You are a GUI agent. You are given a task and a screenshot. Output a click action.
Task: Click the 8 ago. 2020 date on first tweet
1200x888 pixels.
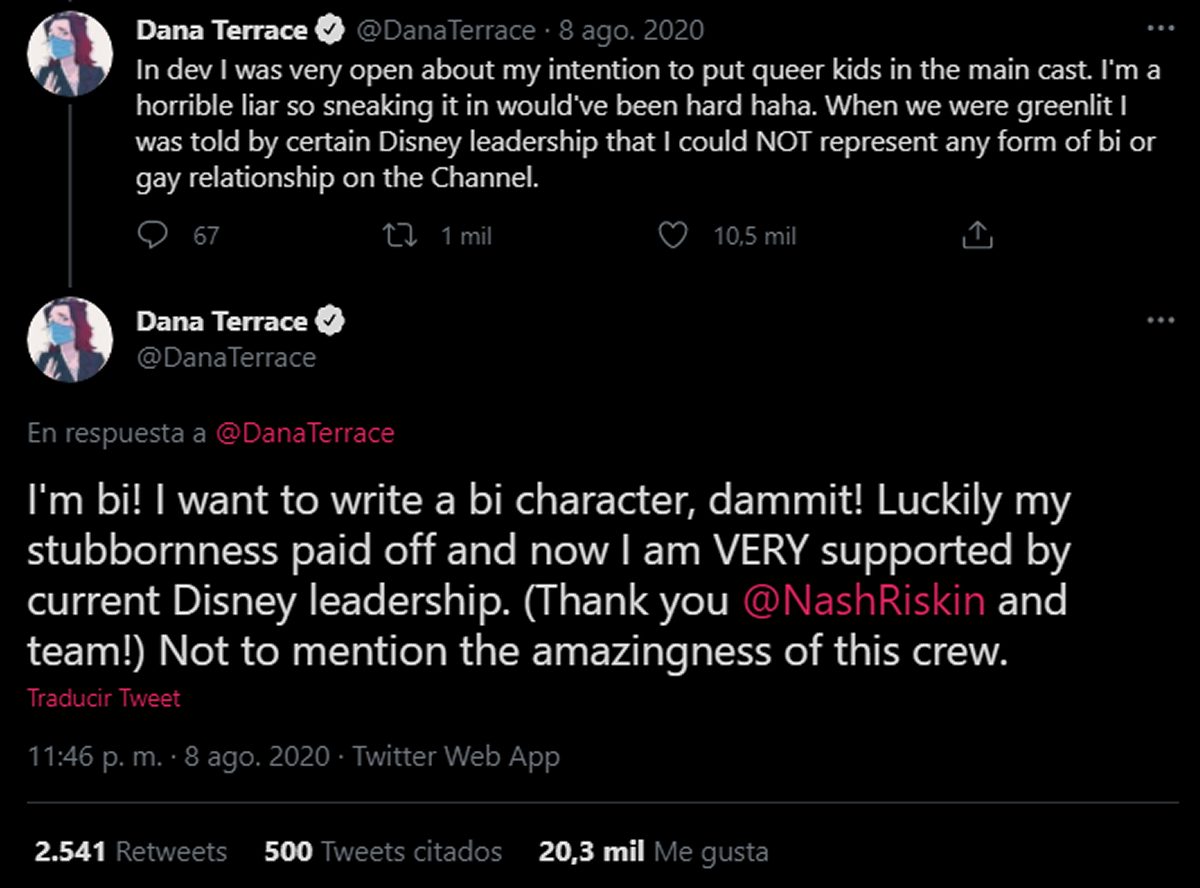(x=631, y=31)
